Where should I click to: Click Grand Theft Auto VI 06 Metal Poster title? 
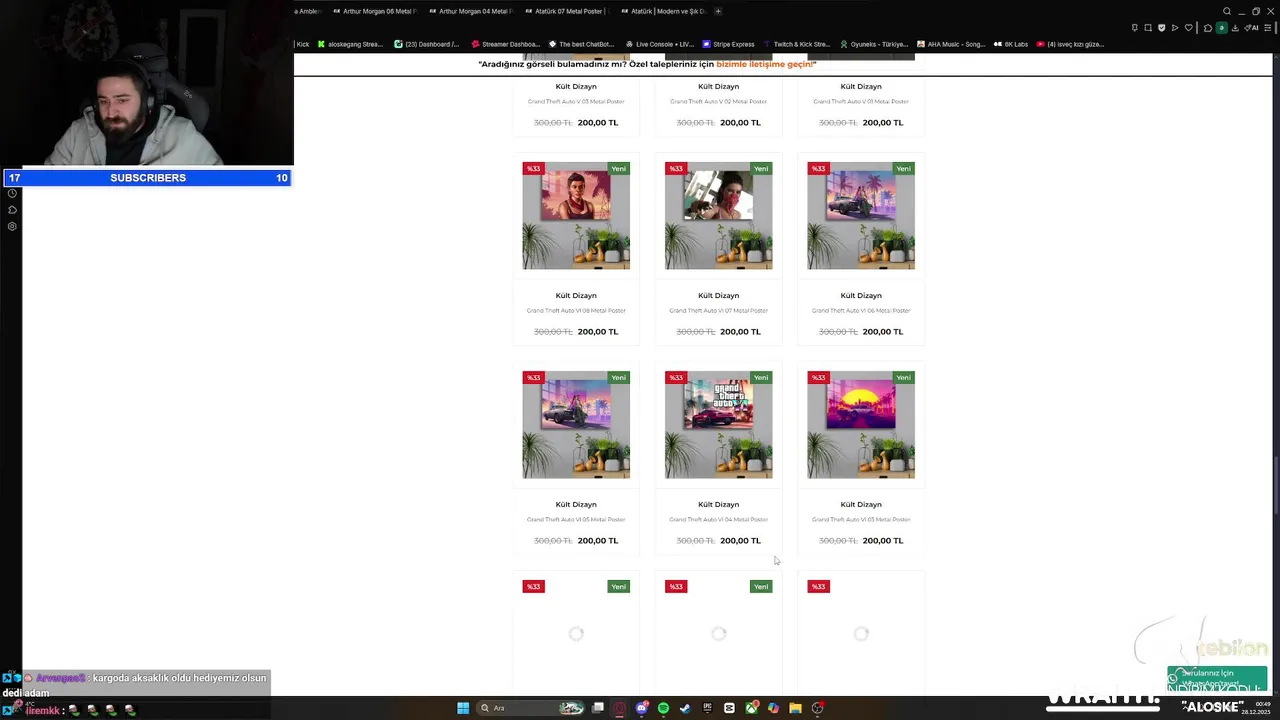861,311
